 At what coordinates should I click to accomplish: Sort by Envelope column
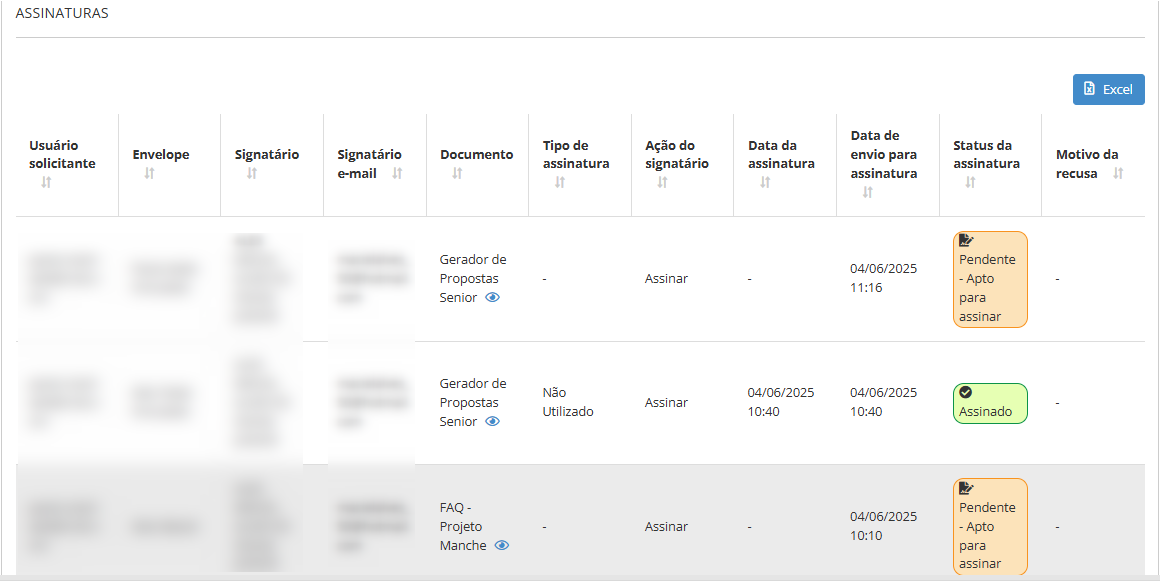coord(149,173)
